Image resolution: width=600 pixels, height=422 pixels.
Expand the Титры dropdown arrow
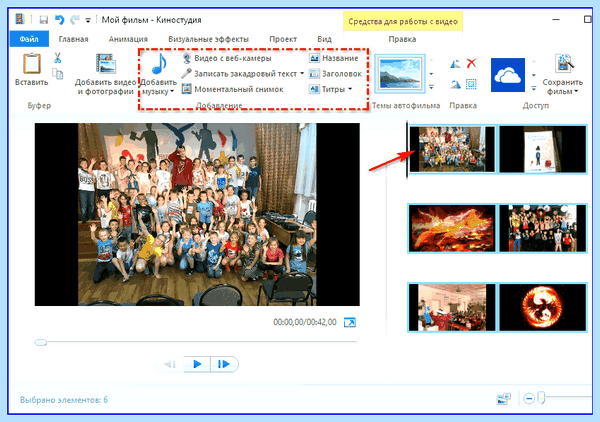coord(350,89)
